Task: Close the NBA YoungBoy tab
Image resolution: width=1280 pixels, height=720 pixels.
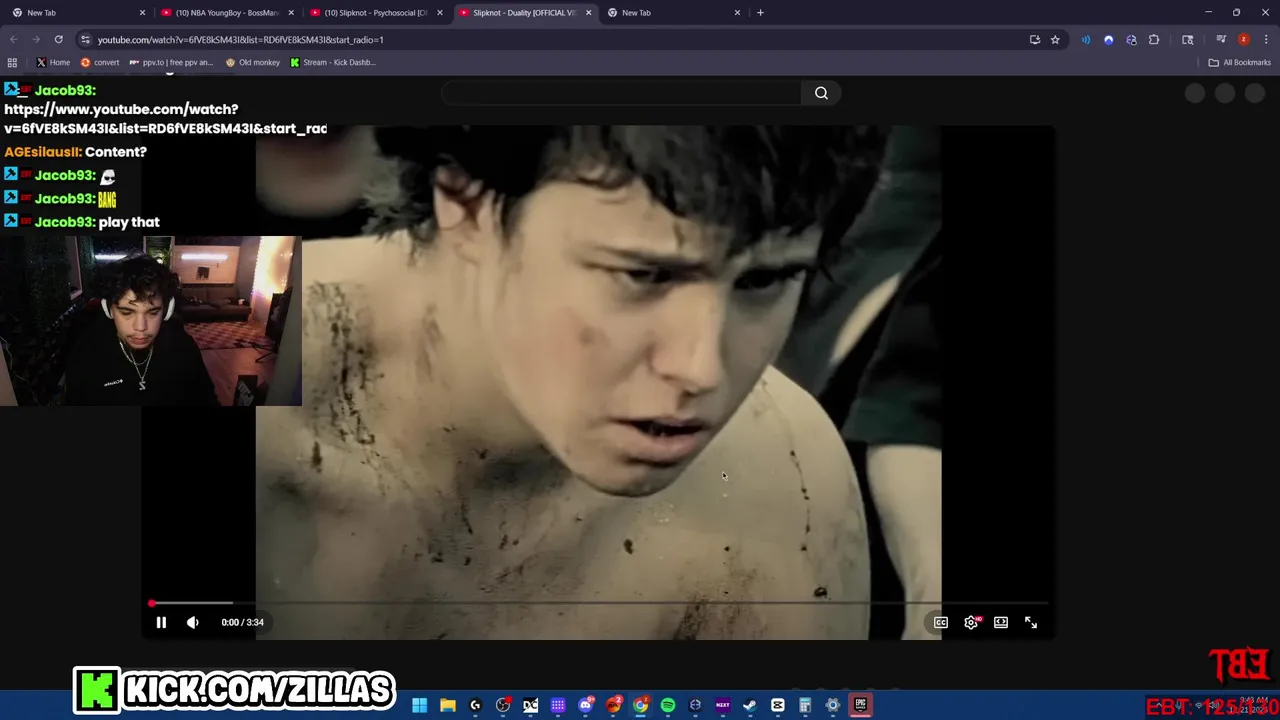Action: (291, 12)
